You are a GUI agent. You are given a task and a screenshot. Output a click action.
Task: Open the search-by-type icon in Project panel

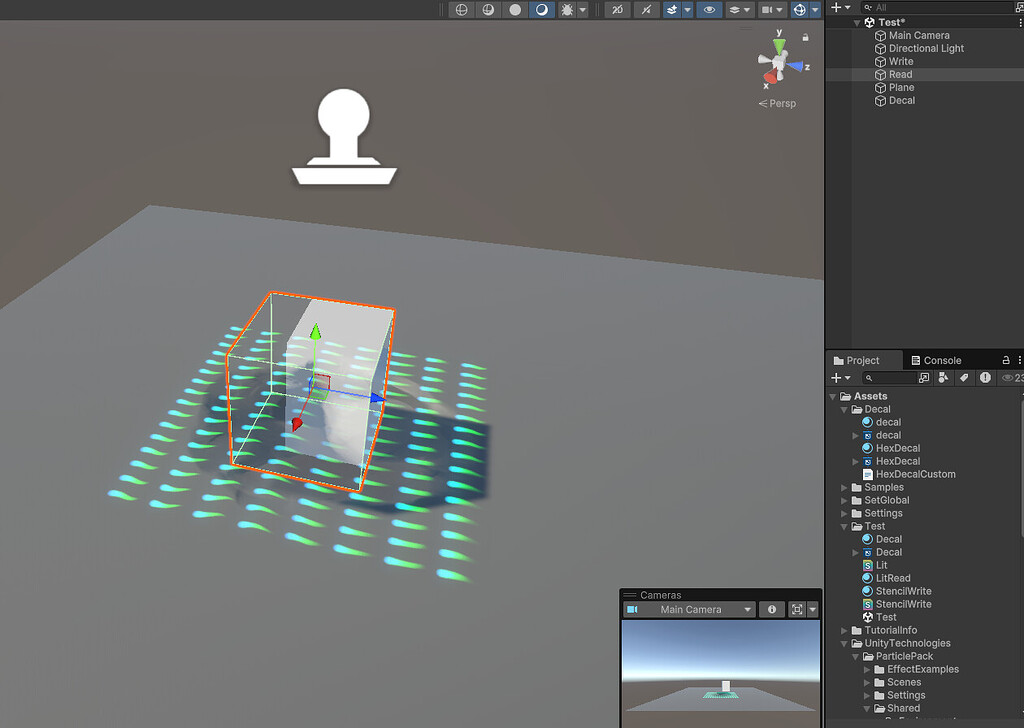click(943, 377)
